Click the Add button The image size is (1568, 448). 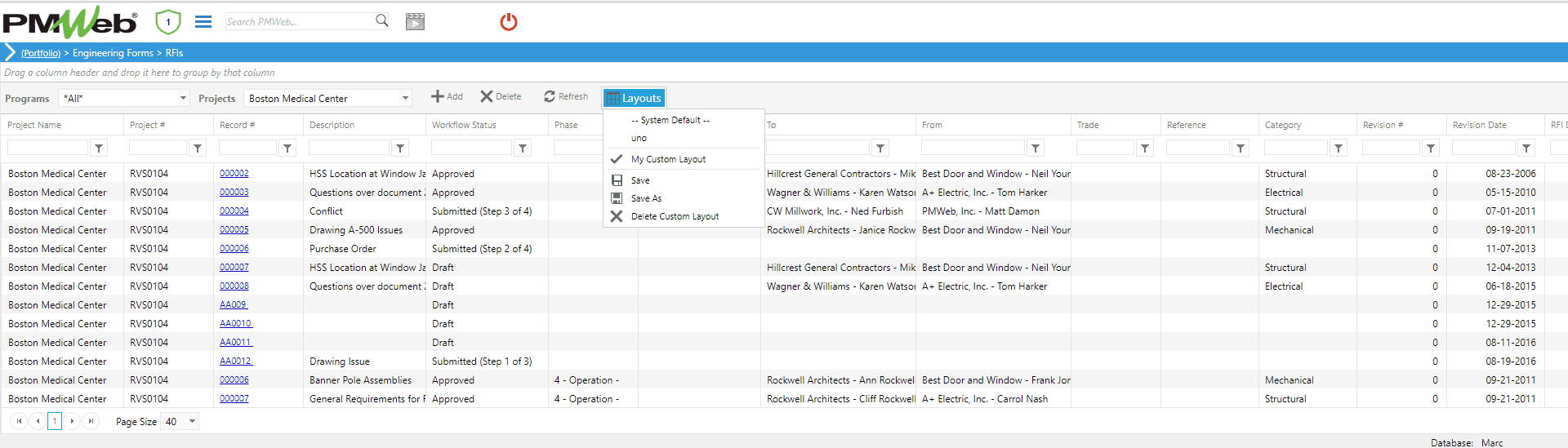click(447, 96)
